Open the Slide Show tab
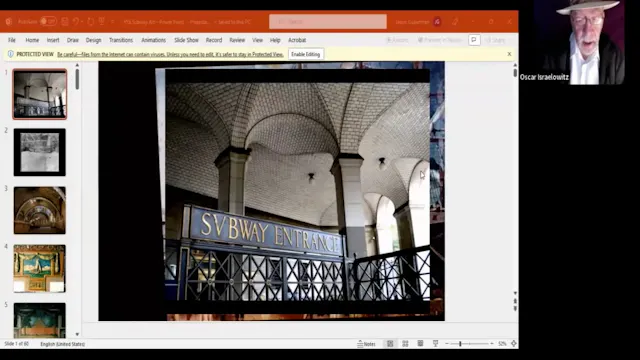640x360 pixels. (x=186, y=40)
